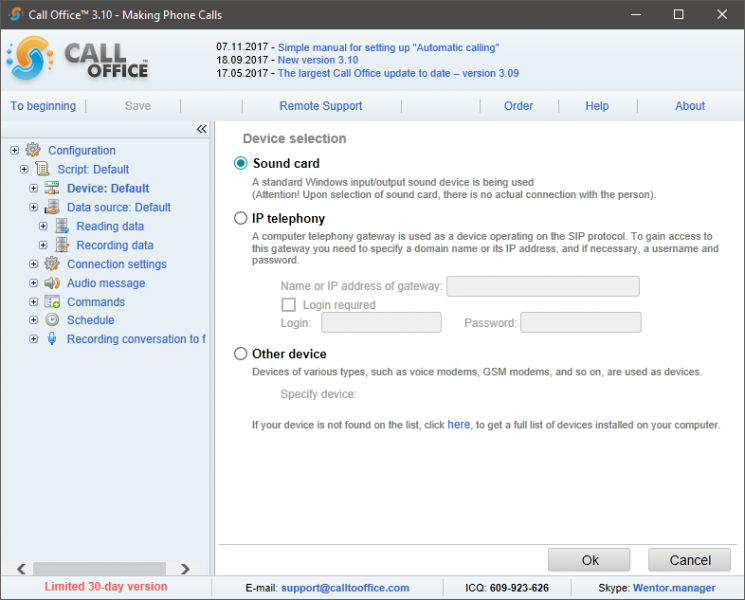Click the Reading data icon
This screenshot has height=600, width=745.
click(x=62, y=226)
